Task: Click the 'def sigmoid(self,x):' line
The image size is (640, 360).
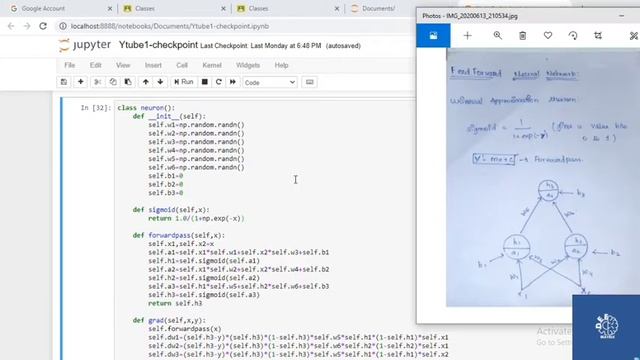Action: (x=171, y=210)
